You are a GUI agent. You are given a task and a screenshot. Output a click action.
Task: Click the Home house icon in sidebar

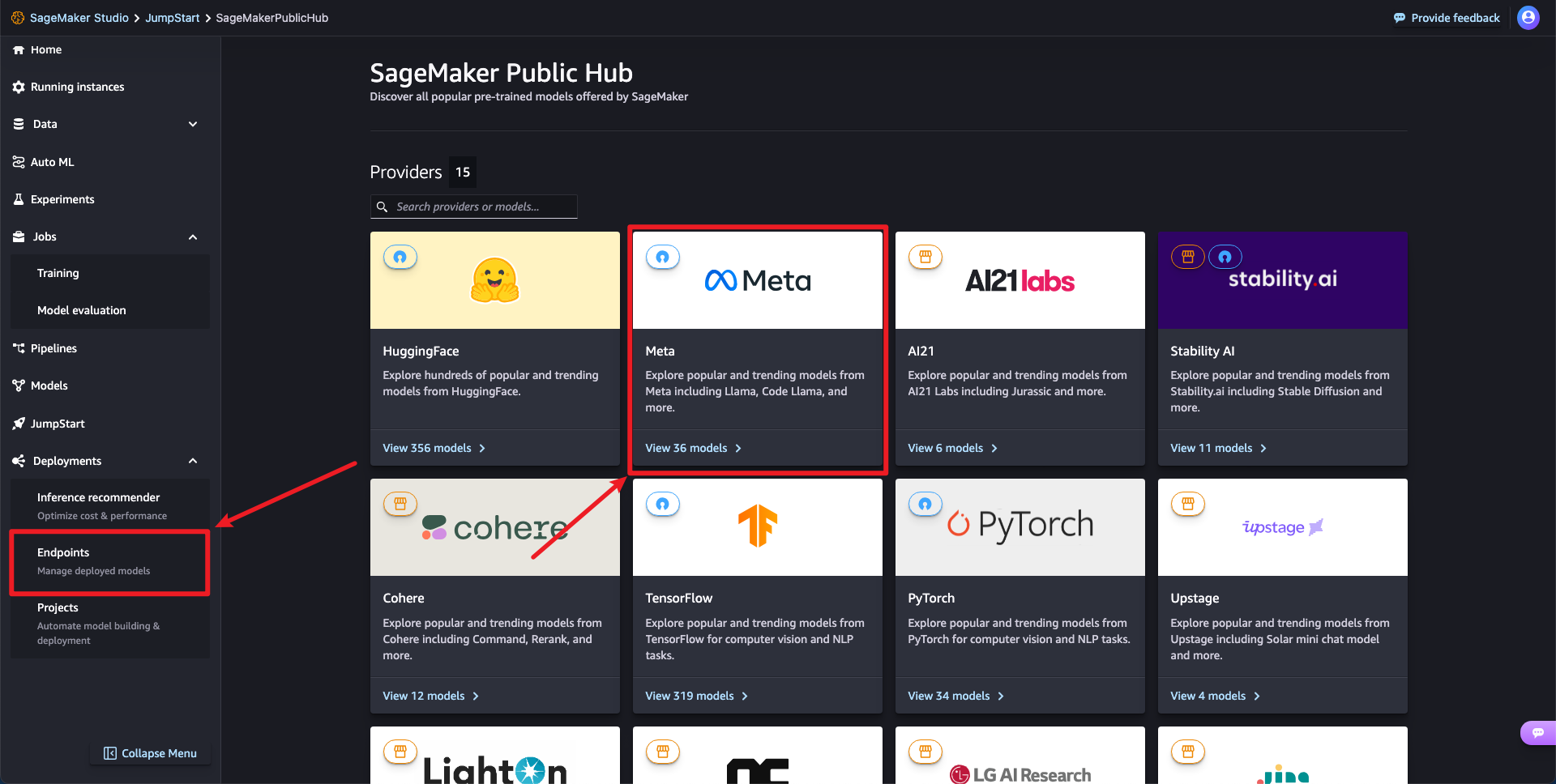click(19, 50)
